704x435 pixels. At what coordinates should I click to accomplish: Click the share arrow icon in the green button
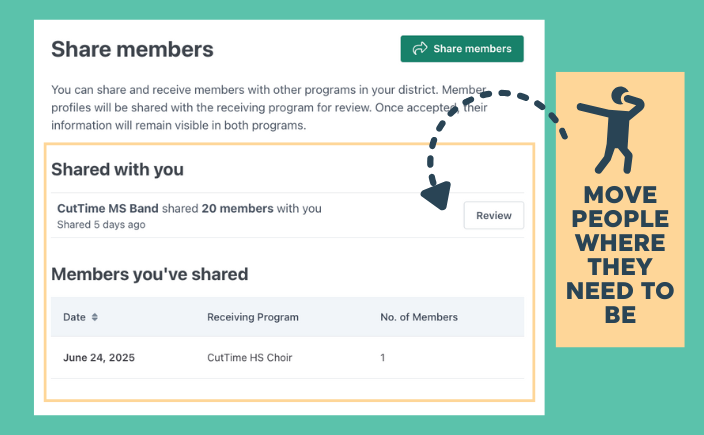tap(420, 49)
